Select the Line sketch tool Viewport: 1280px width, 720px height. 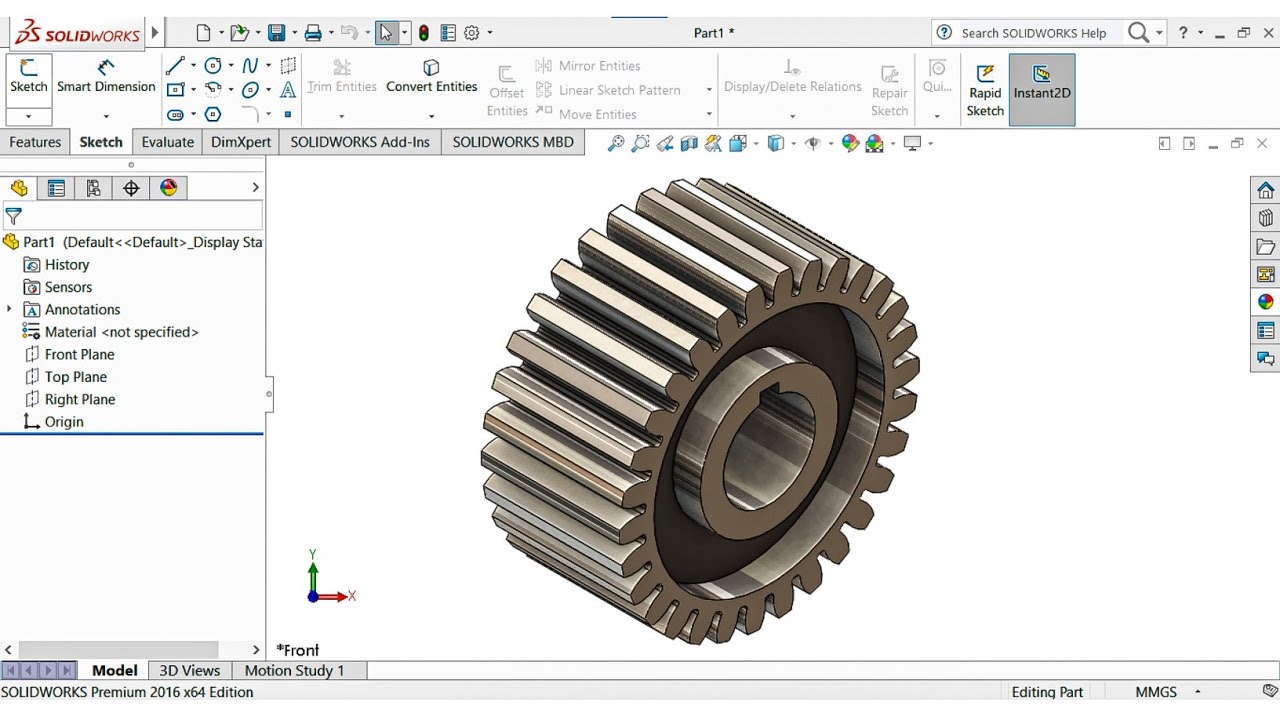(x=176, y=66)
